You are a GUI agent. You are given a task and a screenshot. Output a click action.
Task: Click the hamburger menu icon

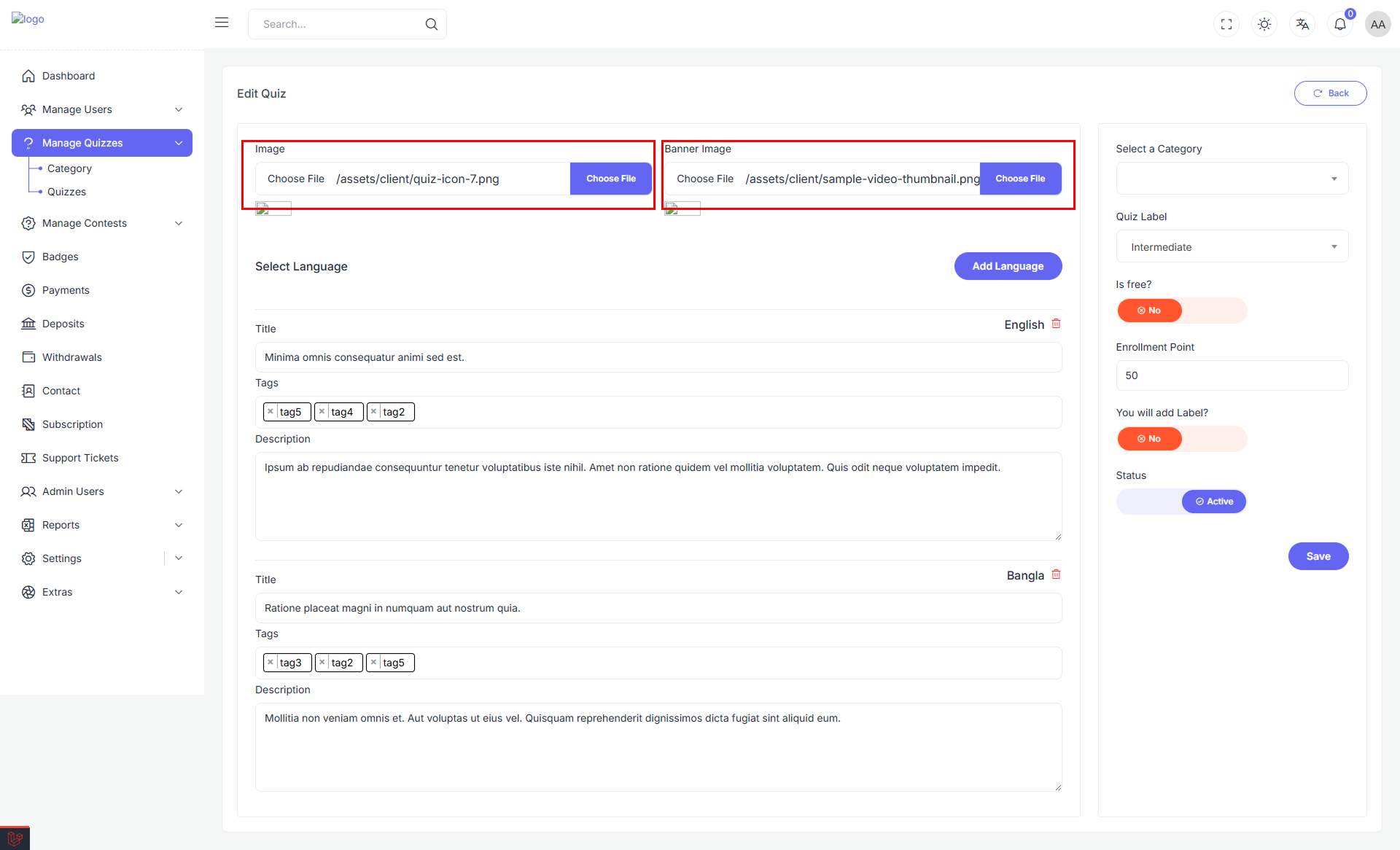(x=222, y=23)
